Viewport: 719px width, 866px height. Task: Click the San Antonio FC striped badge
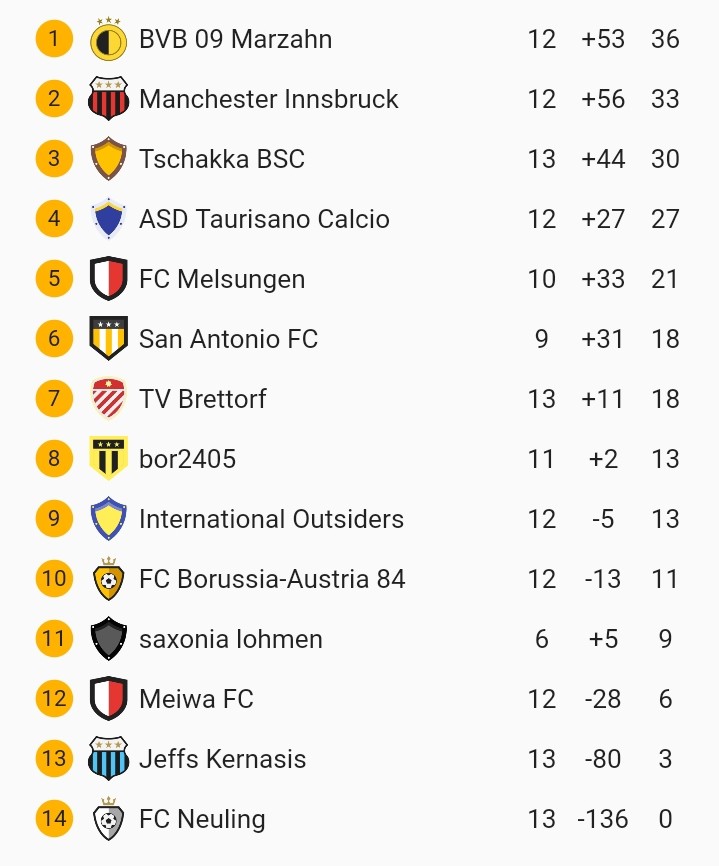pyautogui.click(x=108, y=339)
